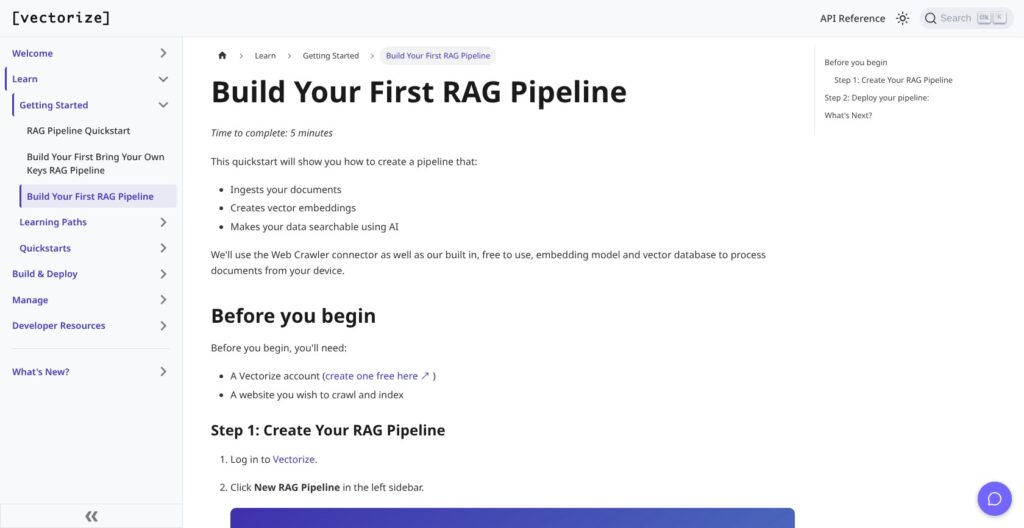The width and height of the screenshot is (1024, 528).
Task: Expand the What's New? chevron
Action: (x=163, y=371)
